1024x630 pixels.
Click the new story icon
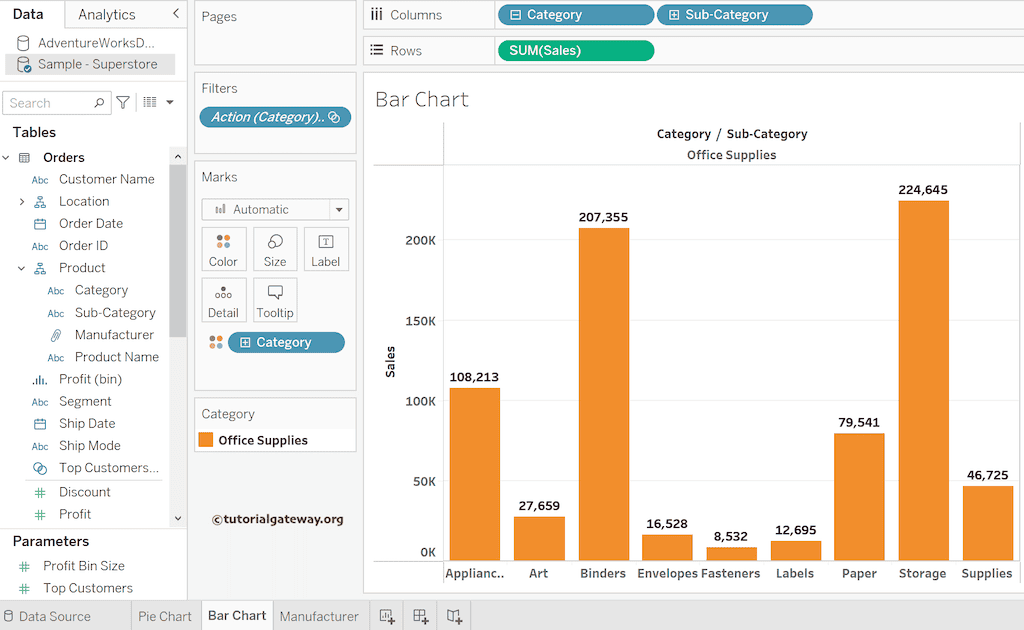click(455, 616)
